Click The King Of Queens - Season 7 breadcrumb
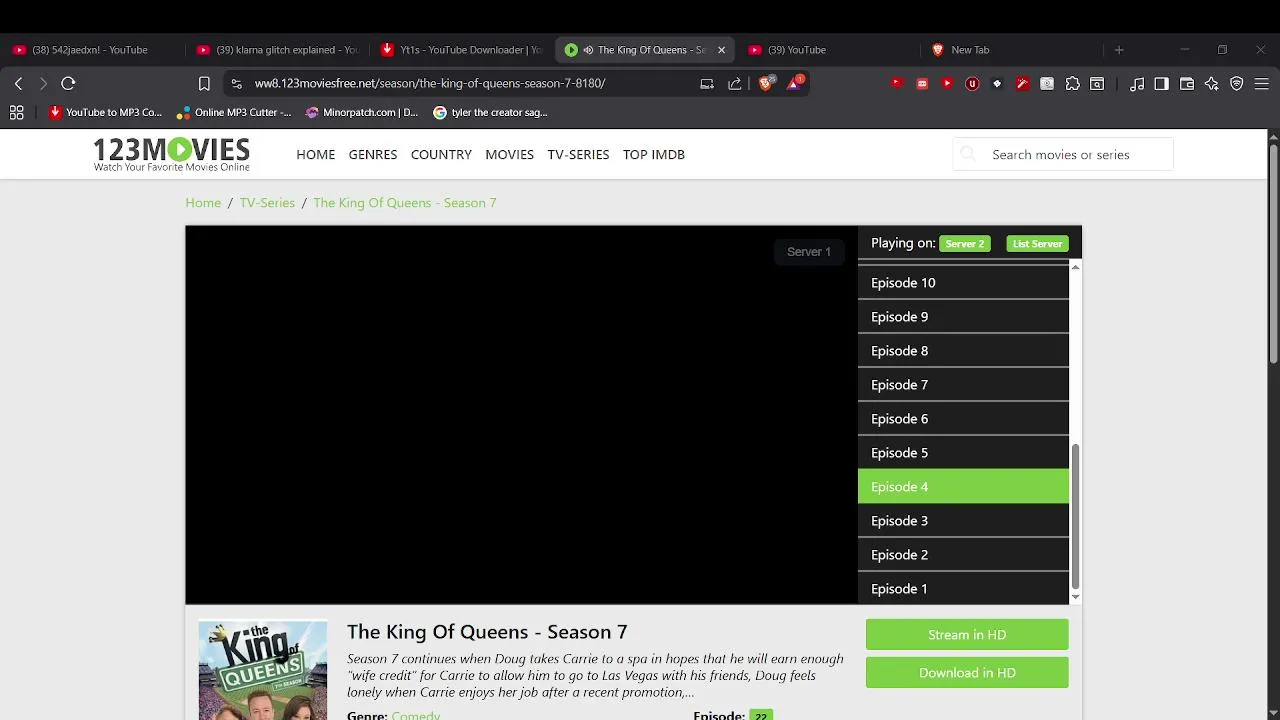Viewport: 1280px width, 720px height. coord(405,202)
